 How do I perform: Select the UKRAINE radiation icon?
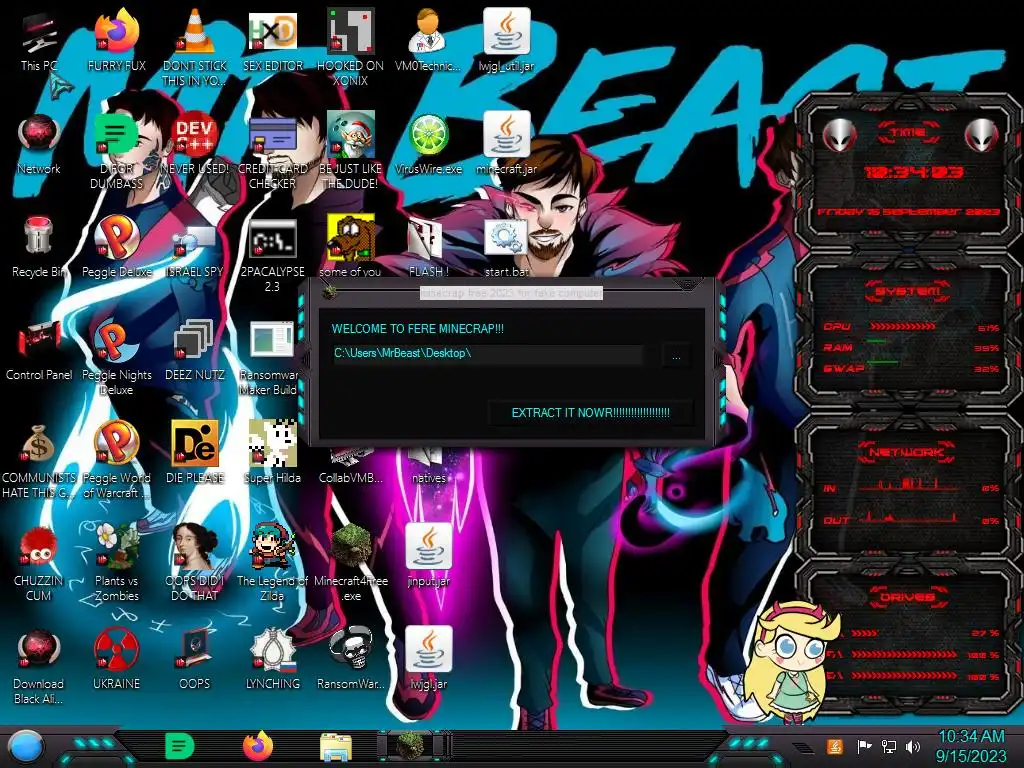pyautogui.click(x=116, y=660)
